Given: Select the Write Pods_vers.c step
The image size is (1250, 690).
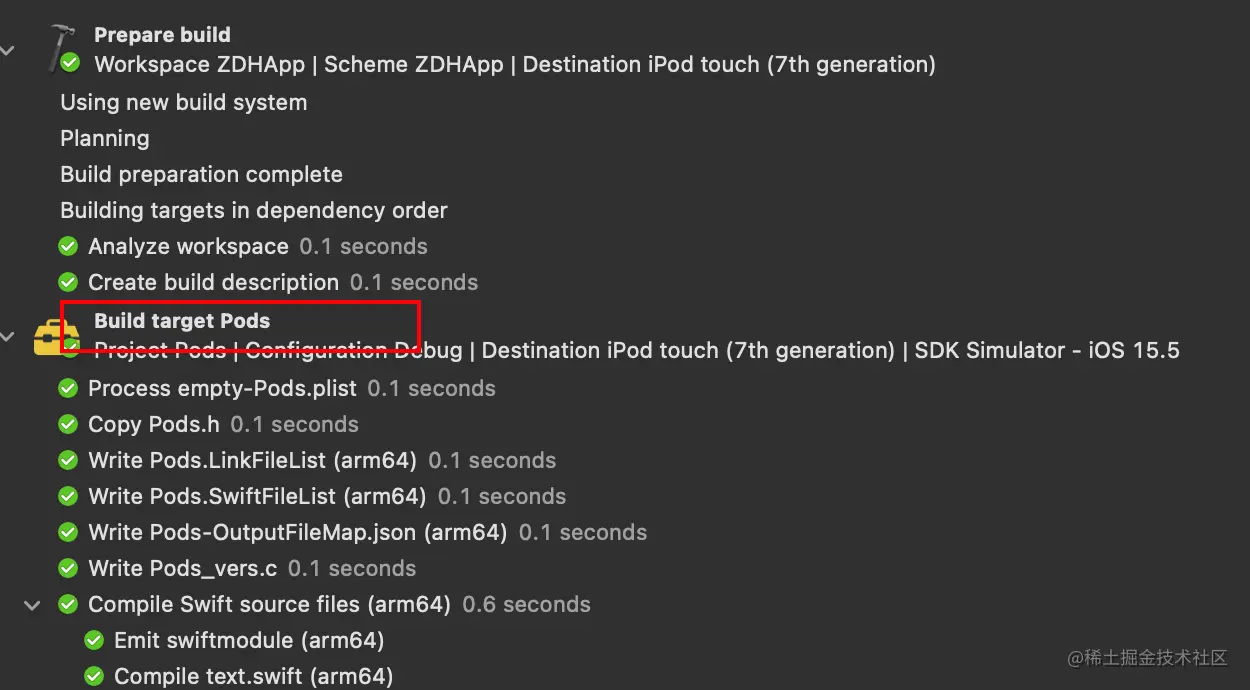Looking at the screenshot, I should click(182, 568).
